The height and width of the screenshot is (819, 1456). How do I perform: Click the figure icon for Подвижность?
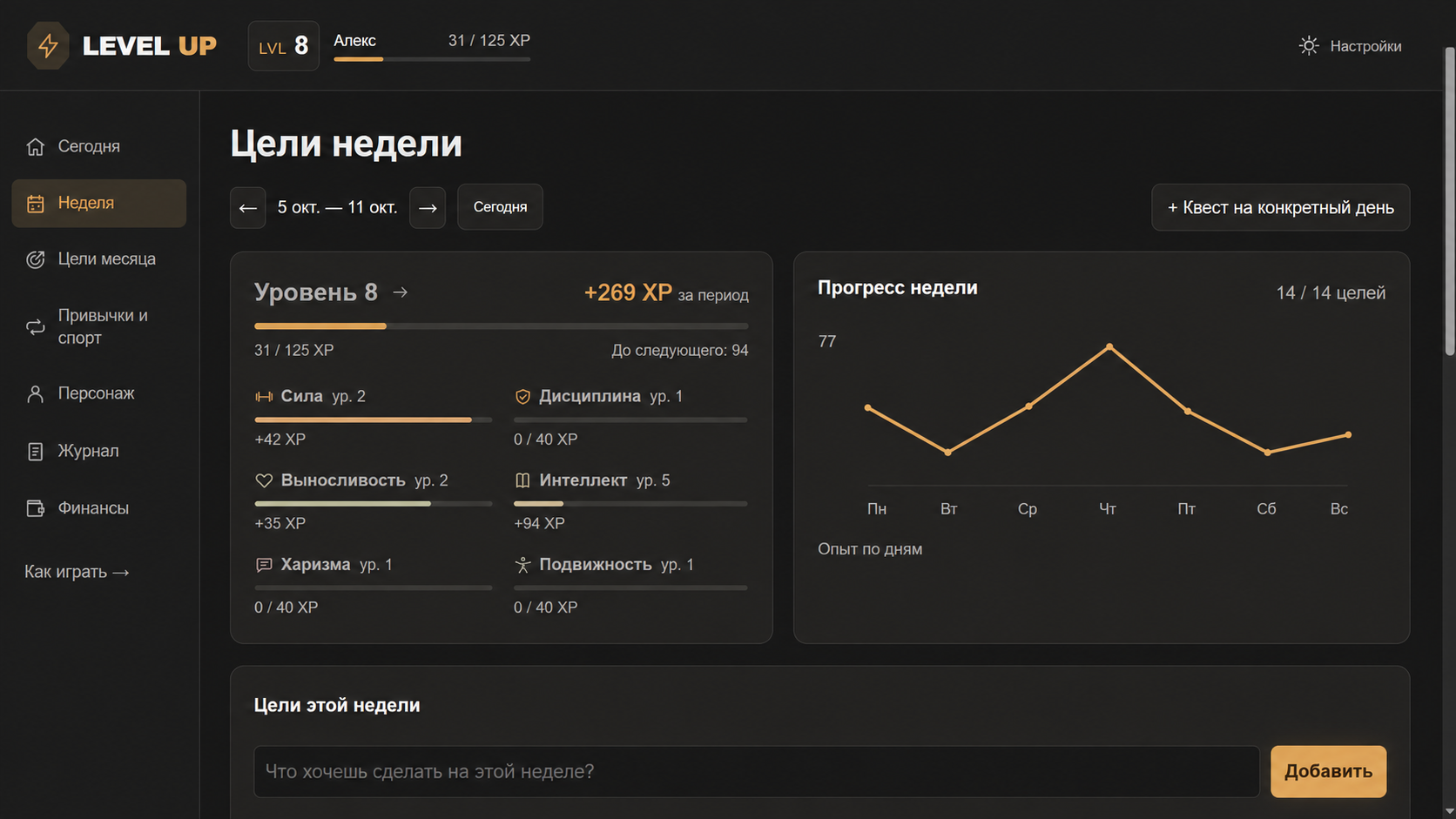point(522,565)
